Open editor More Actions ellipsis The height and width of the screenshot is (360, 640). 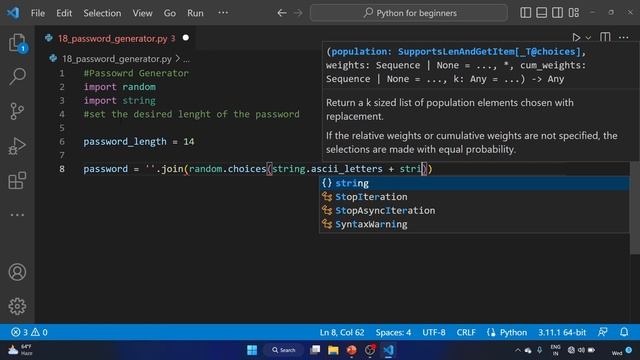[624, 38]
